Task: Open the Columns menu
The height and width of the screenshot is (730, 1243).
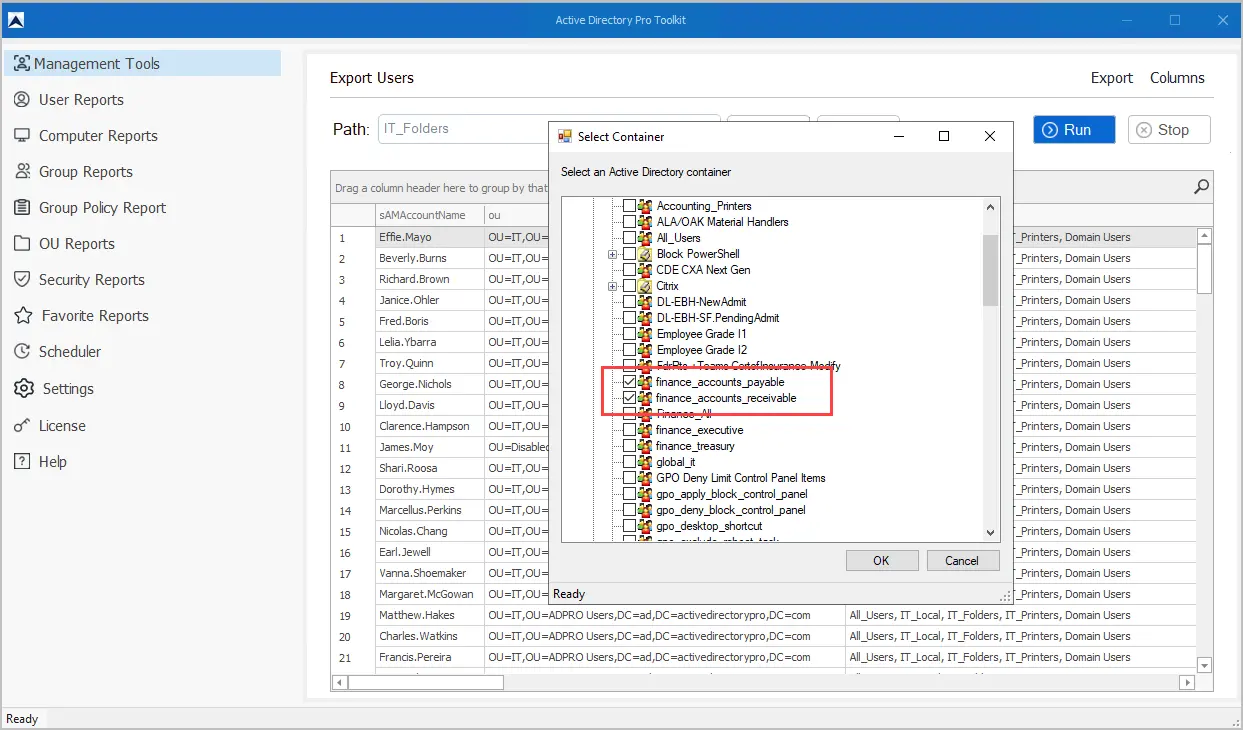Action: (1177, 78)
